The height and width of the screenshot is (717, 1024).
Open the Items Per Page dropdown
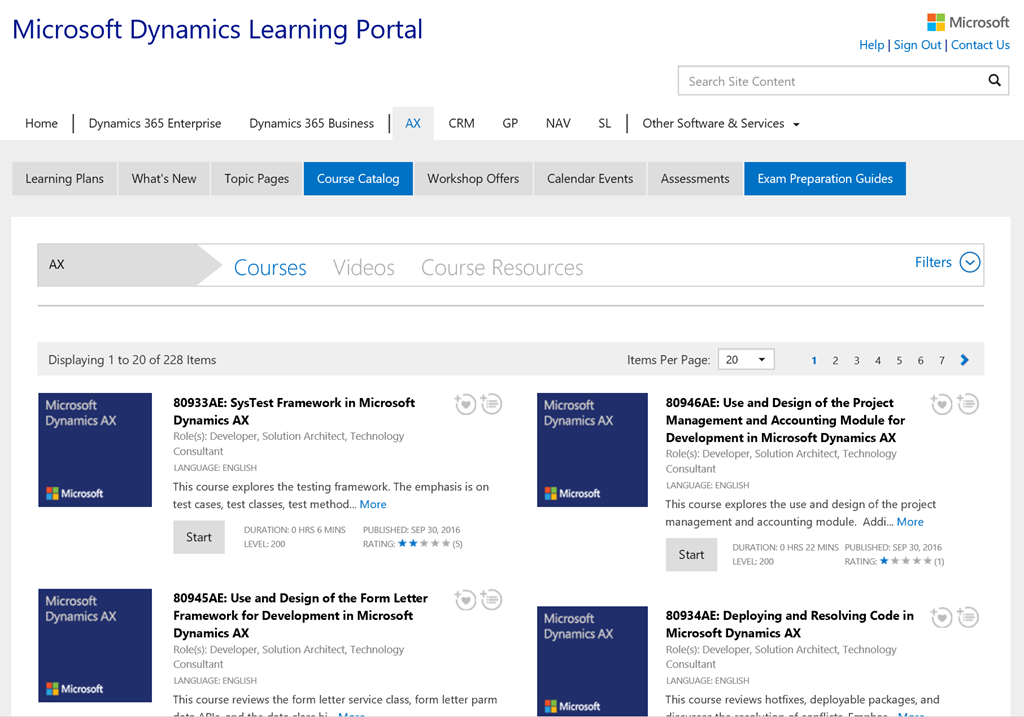tap(745, 360)
